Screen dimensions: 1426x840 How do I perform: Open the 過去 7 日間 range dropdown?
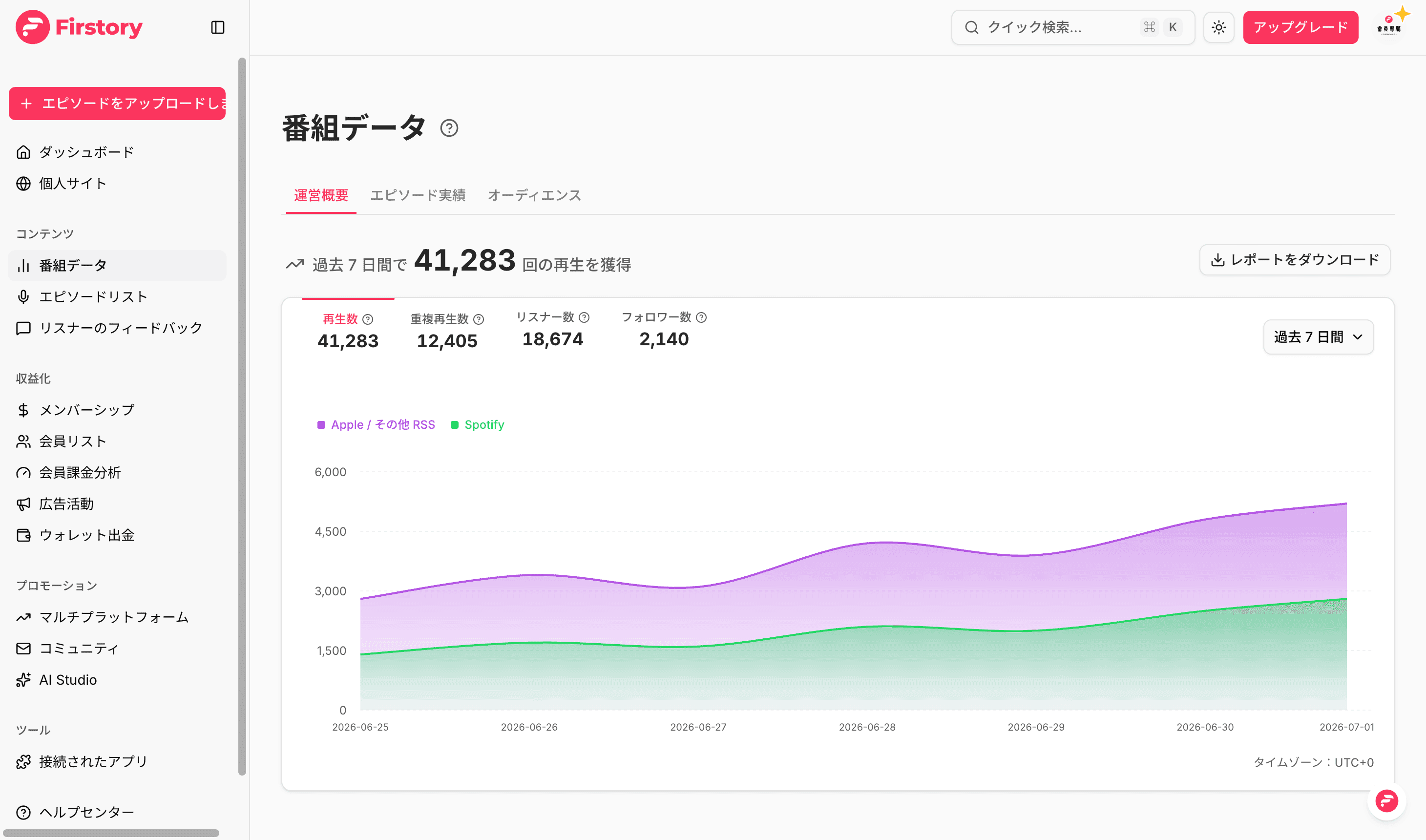[1319, 337]
